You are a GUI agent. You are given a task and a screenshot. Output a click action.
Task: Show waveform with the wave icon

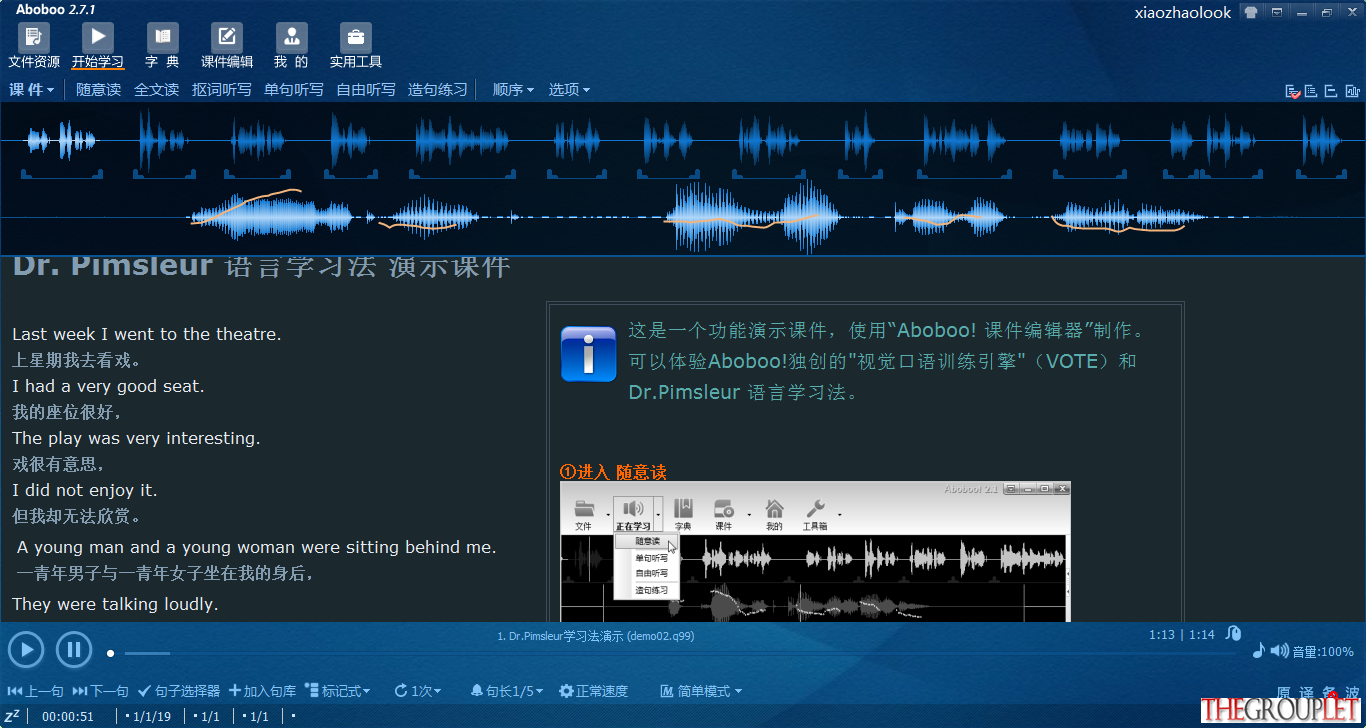(1351, 91)
